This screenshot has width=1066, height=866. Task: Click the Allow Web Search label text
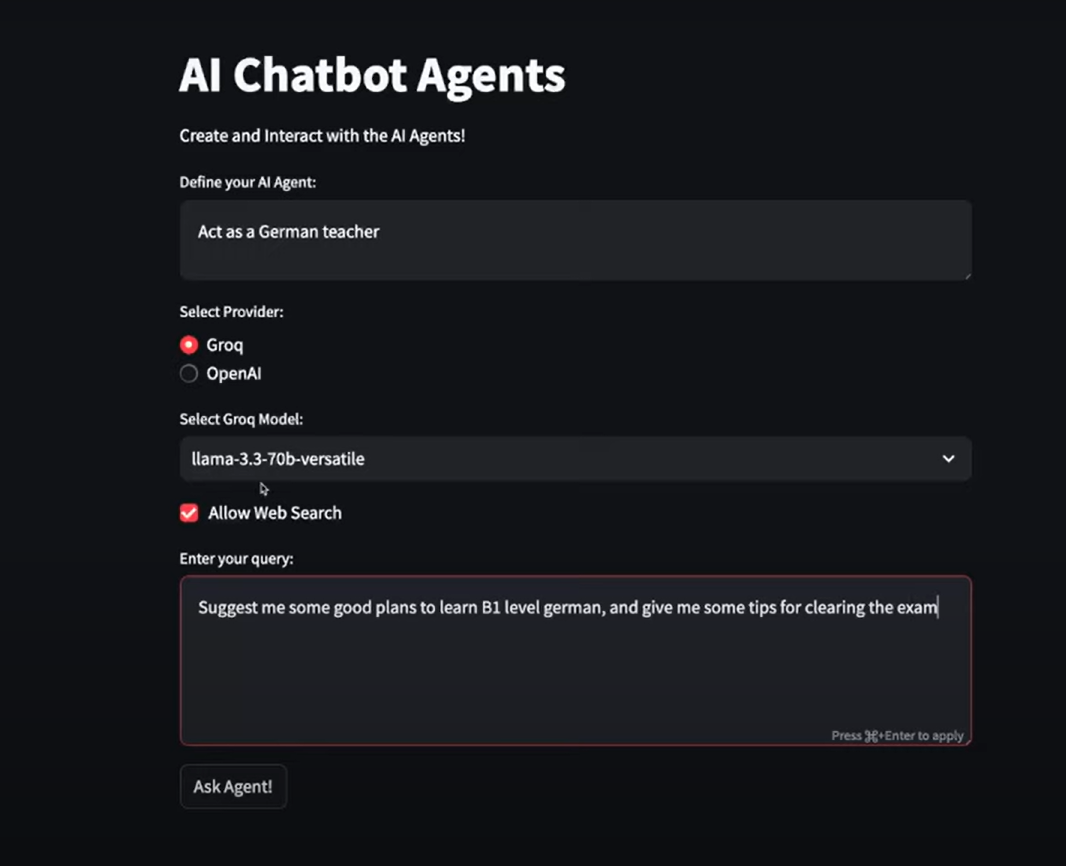(x=274, y=512)
